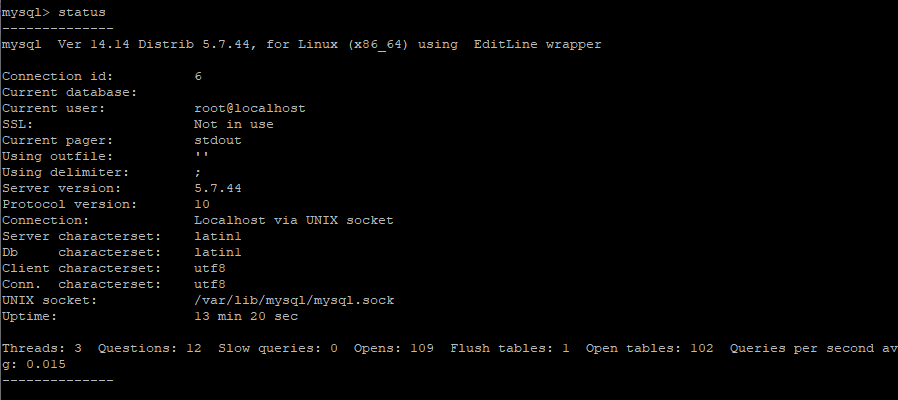This screenshot has width=898, height=400.
Task: Click the Uptime "13 min 20 sec" value
Action: [x=245, y=316]
